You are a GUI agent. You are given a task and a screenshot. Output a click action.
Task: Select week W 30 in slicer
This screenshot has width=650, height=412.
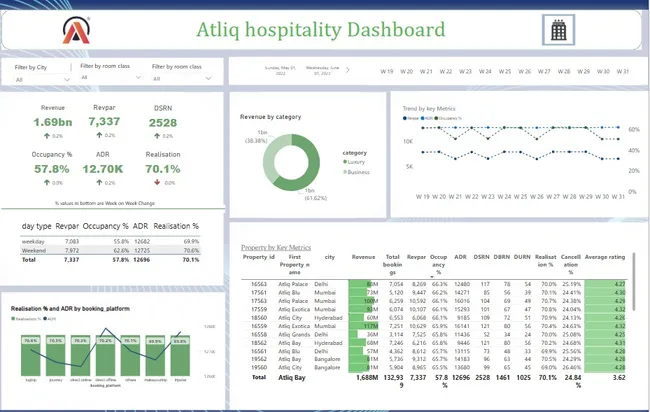coord(603,71)
